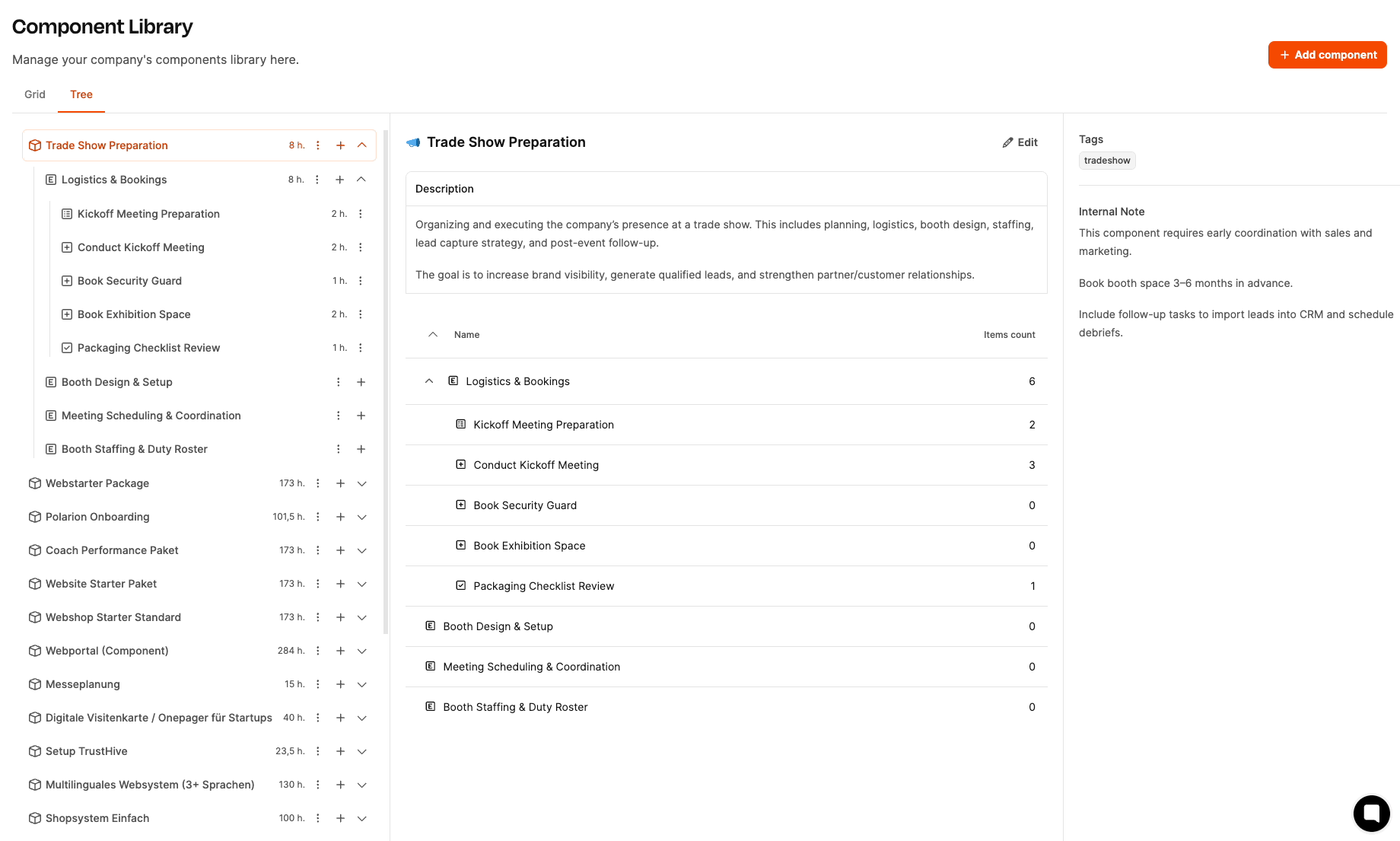Image resolution: width=1400 pixels, height=841 pixels.
Task: Open the chat widget bubble
Action: [x=1371, y=813]
